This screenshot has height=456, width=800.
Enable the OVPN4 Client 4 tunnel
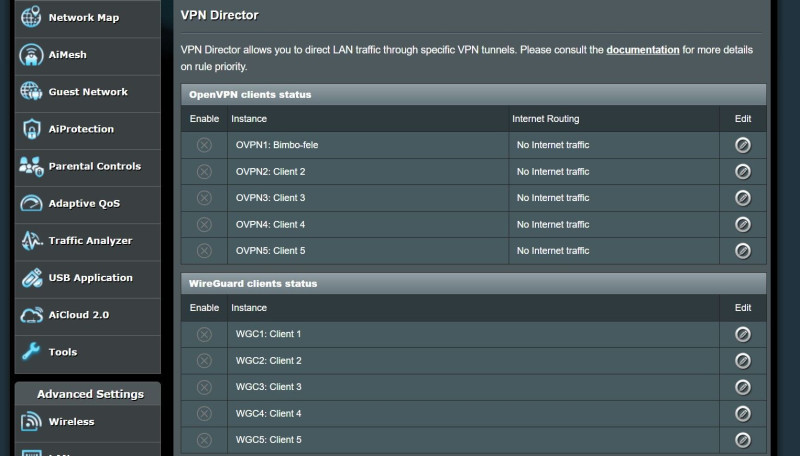(x=204, y=224)
